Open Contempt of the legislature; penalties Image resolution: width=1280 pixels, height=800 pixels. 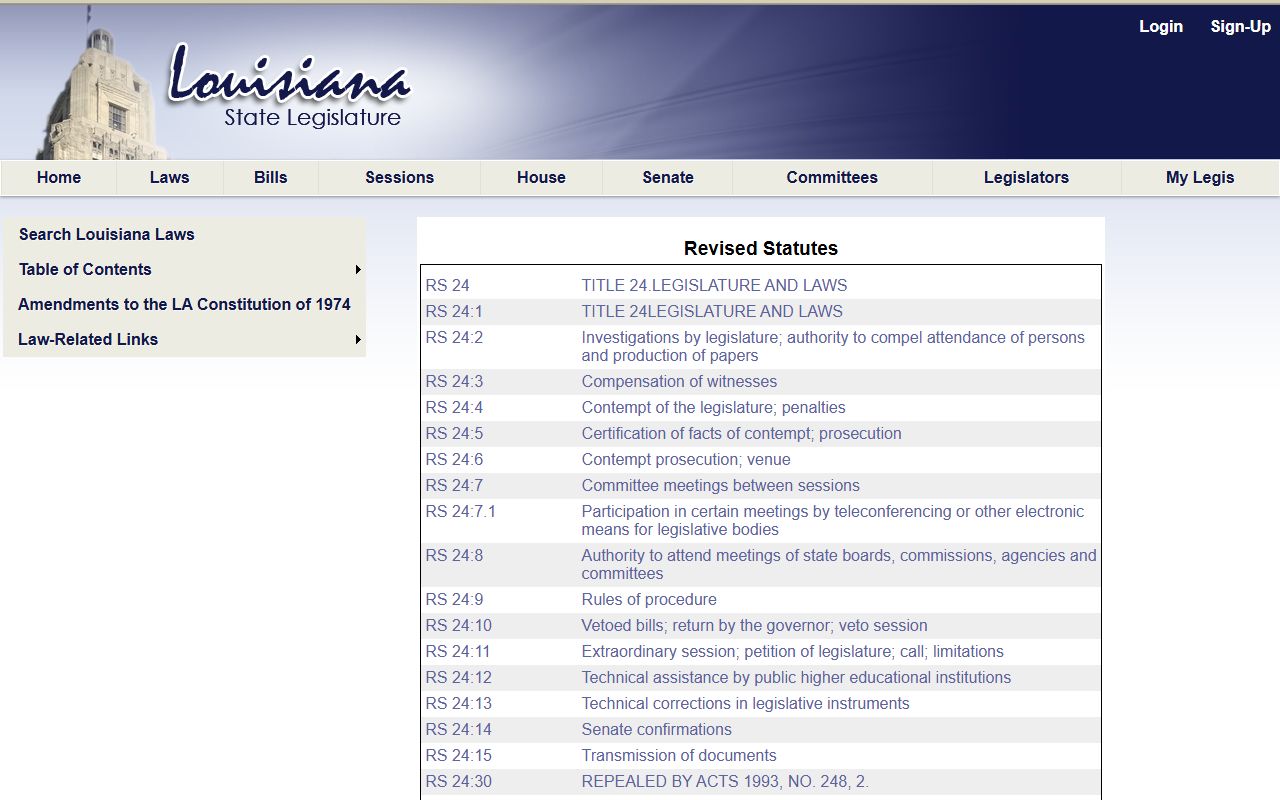click(713, 407)
